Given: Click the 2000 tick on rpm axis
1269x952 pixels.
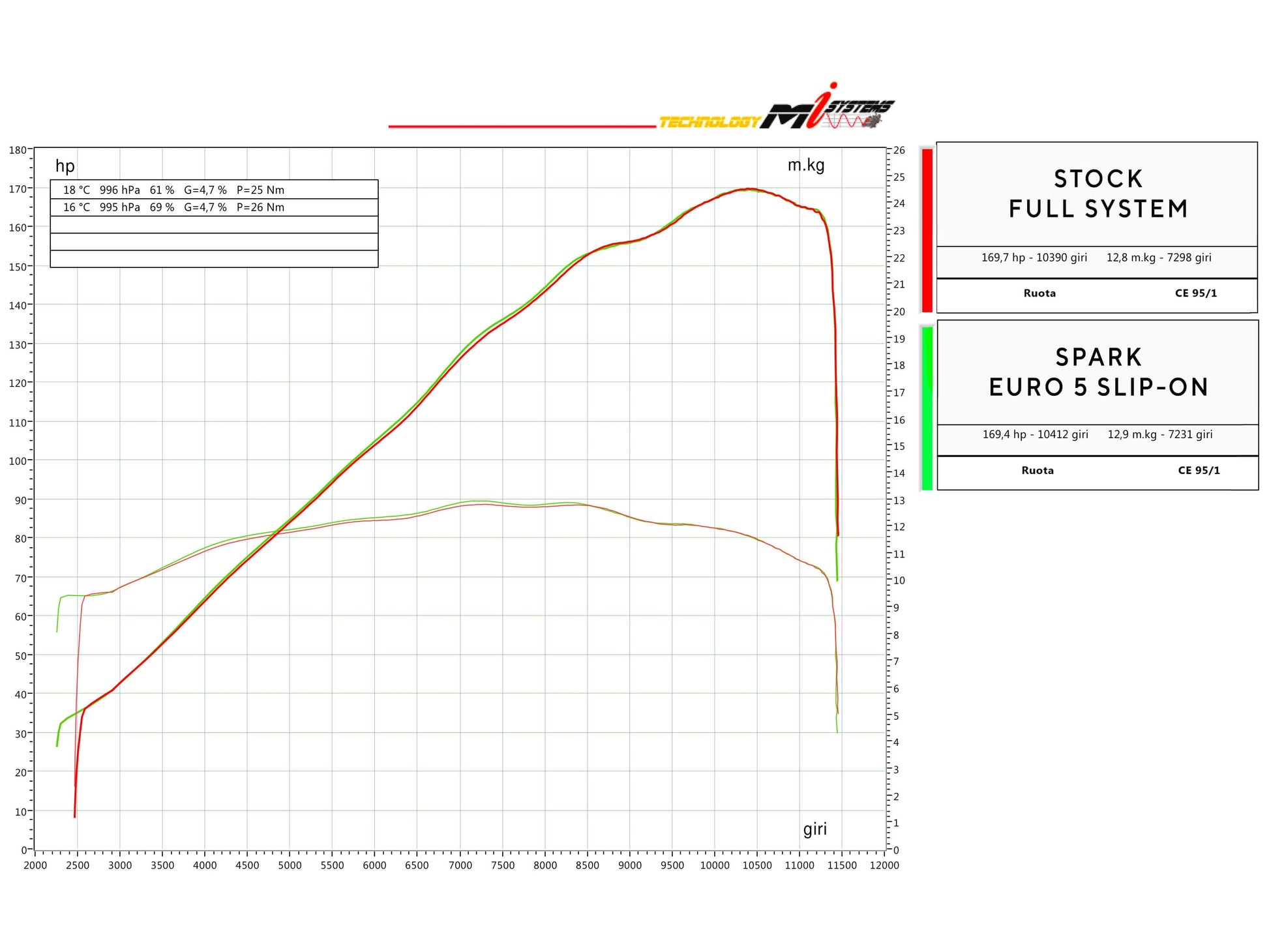Looking at the screenshot, I should coord(35,865).
